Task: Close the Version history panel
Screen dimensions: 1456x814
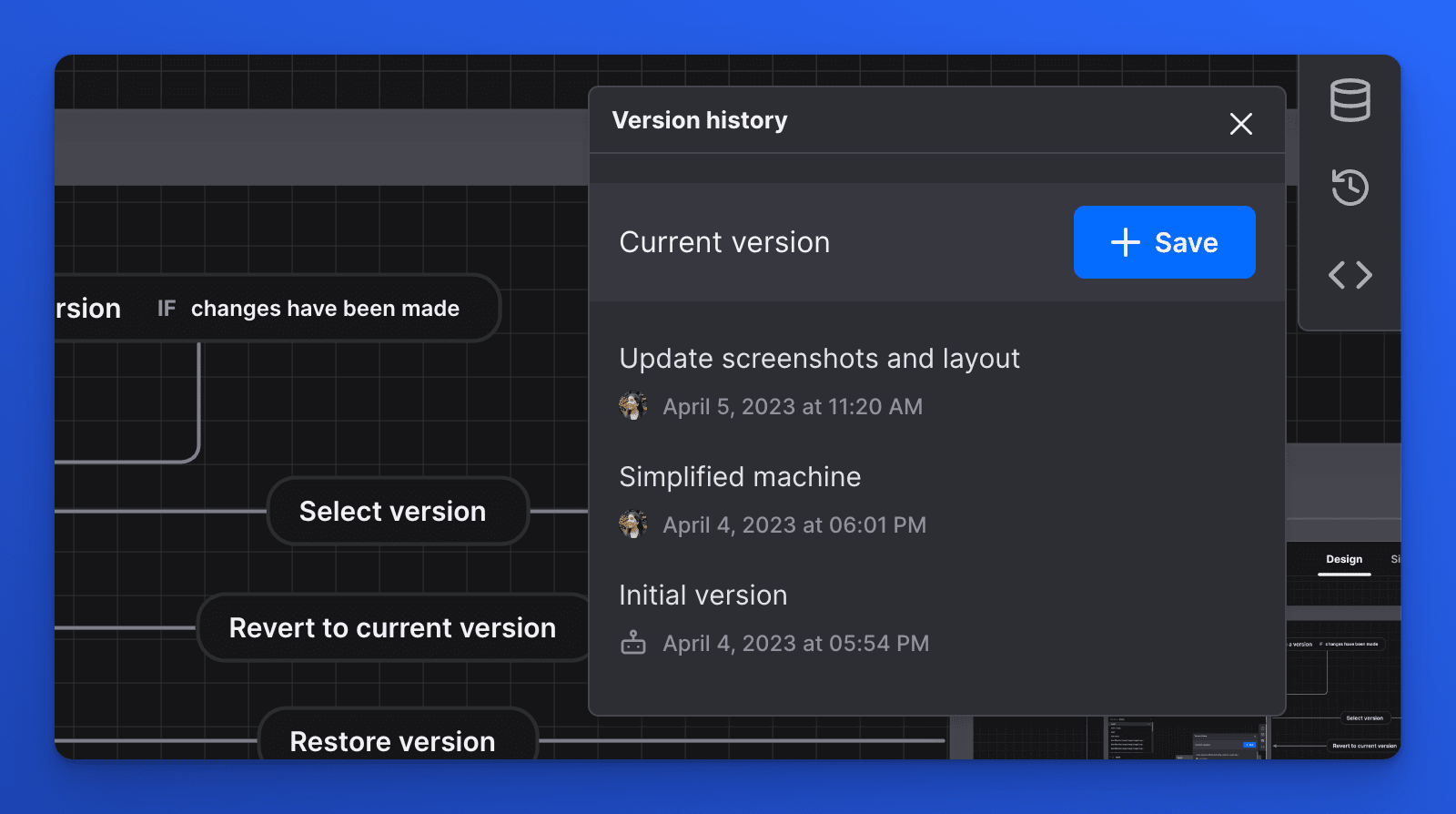Action: (1240, 124)
